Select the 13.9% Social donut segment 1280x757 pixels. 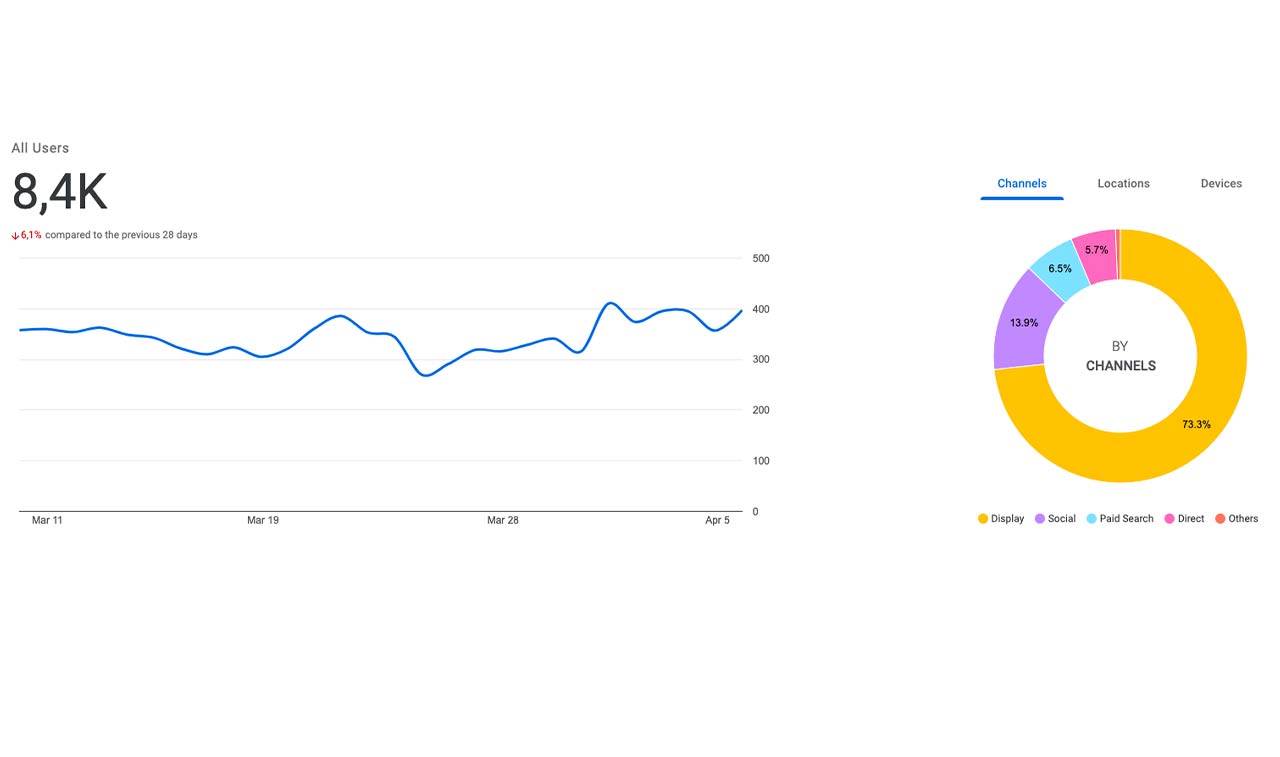pos(1022,323)
